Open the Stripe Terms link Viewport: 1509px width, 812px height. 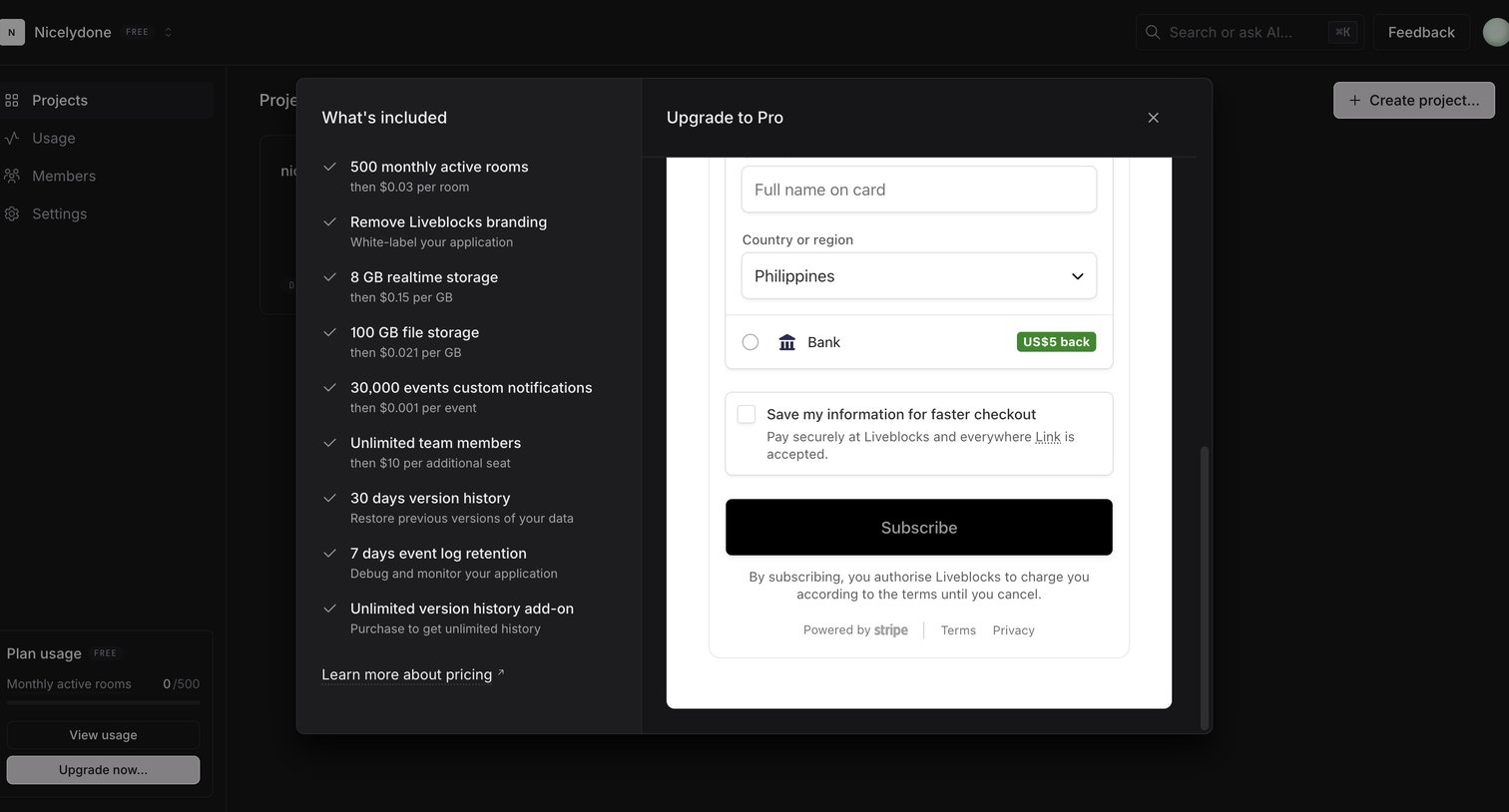[x=958, y=630]
